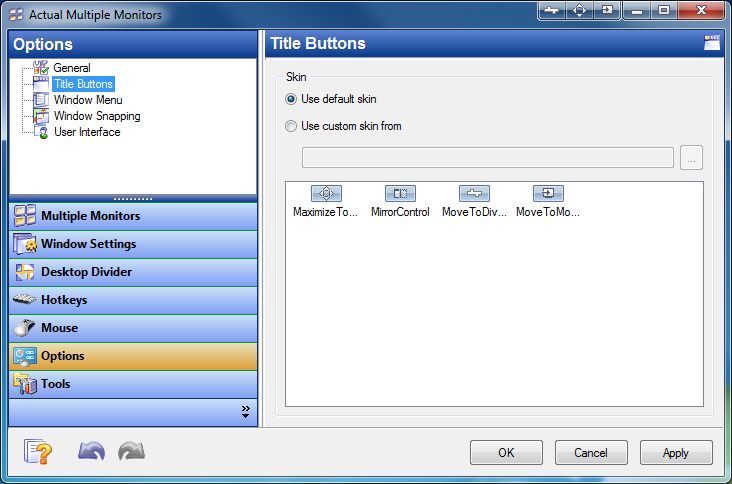
Task: Click the Hotkeys keyboard icon
Action: (x=24, y=299)
